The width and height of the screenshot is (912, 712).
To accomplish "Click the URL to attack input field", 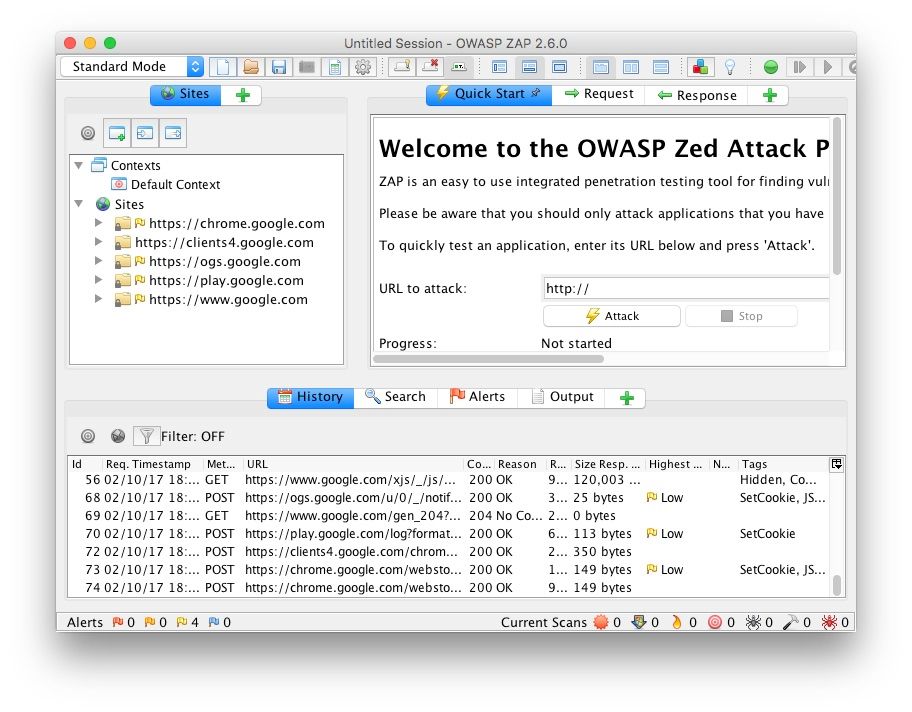I will pyautogui.click(x=686, y=289).
